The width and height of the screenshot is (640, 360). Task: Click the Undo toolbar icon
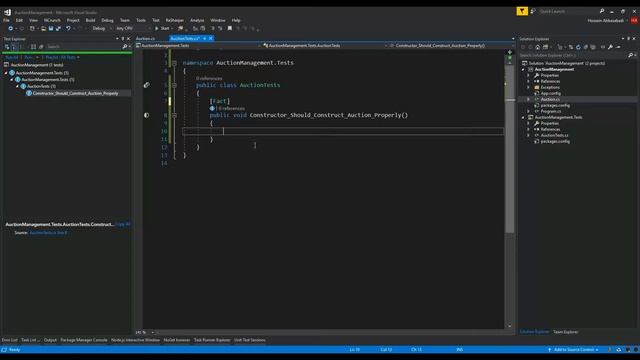pos(68,29)
